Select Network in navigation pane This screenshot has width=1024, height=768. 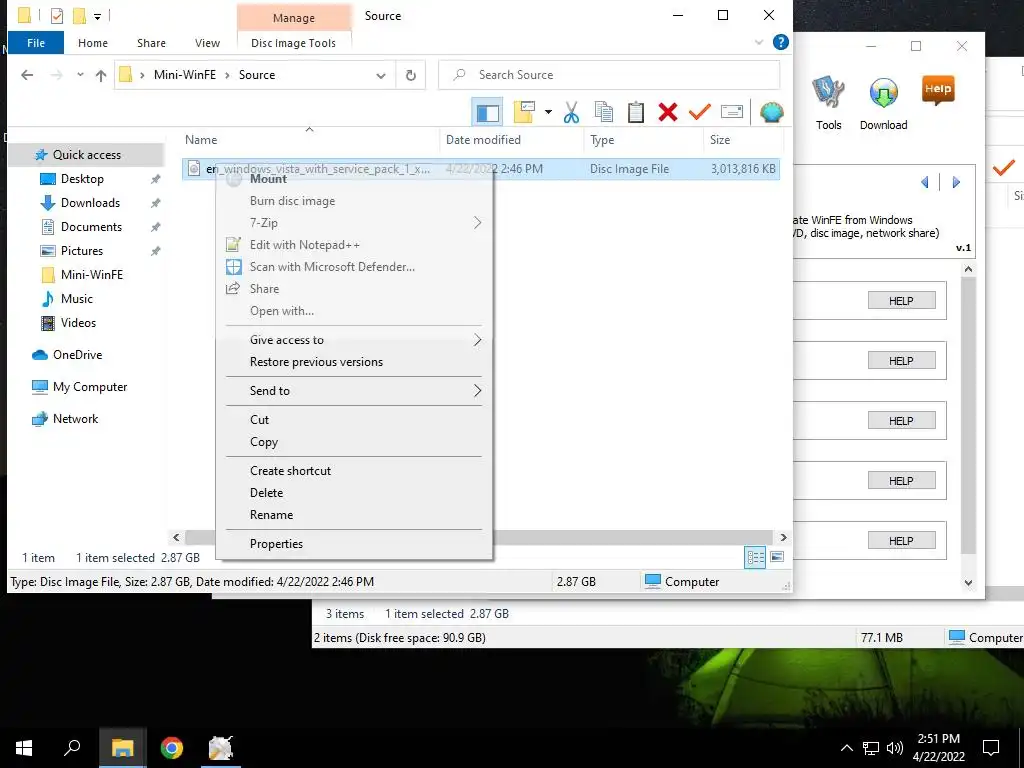coord(75,419)
